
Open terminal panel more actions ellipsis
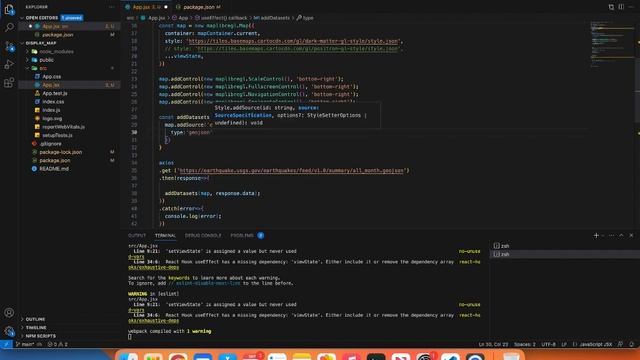pos(611,236)
